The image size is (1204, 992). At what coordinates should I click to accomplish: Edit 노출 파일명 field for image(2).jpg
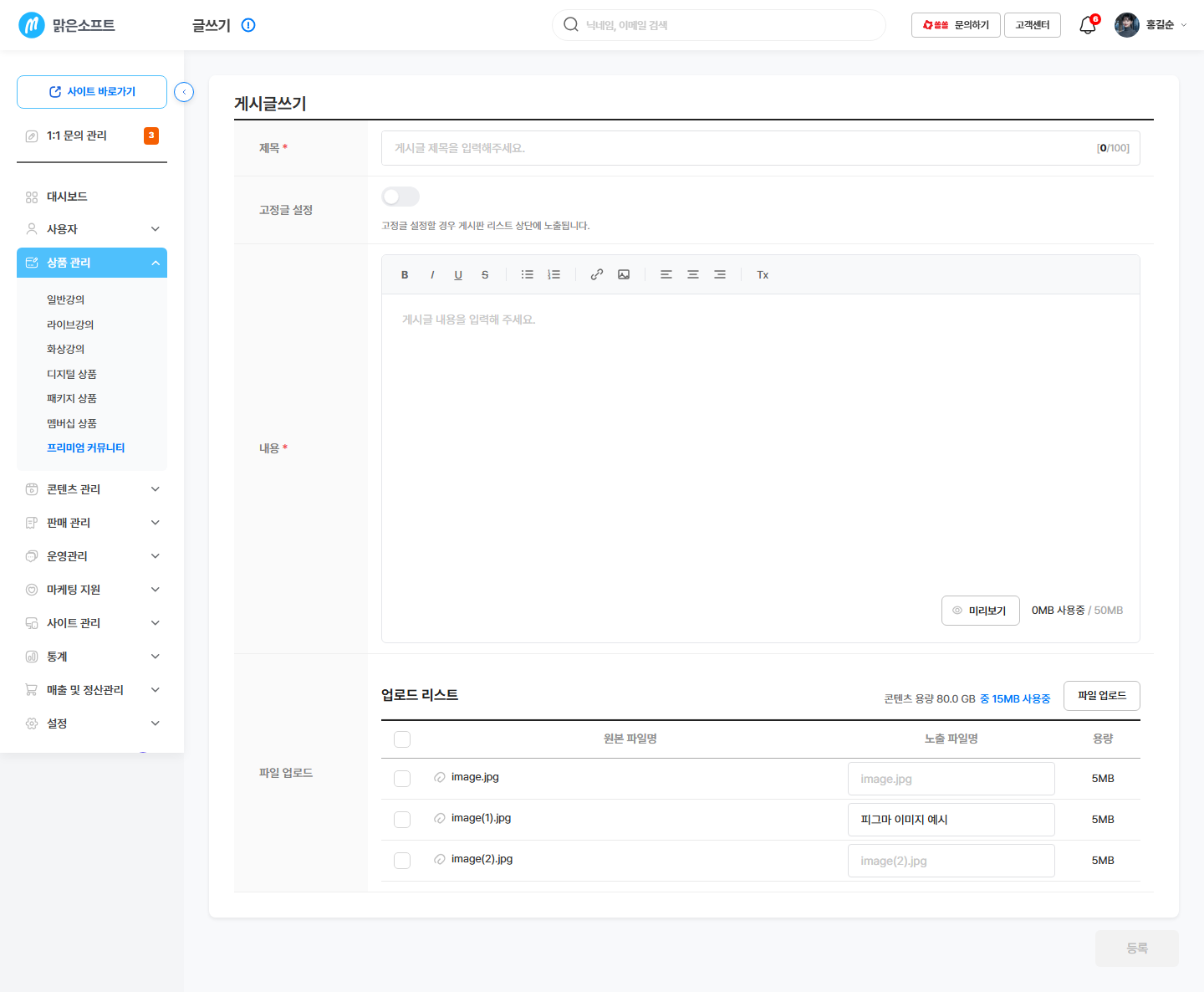(951, 861)
